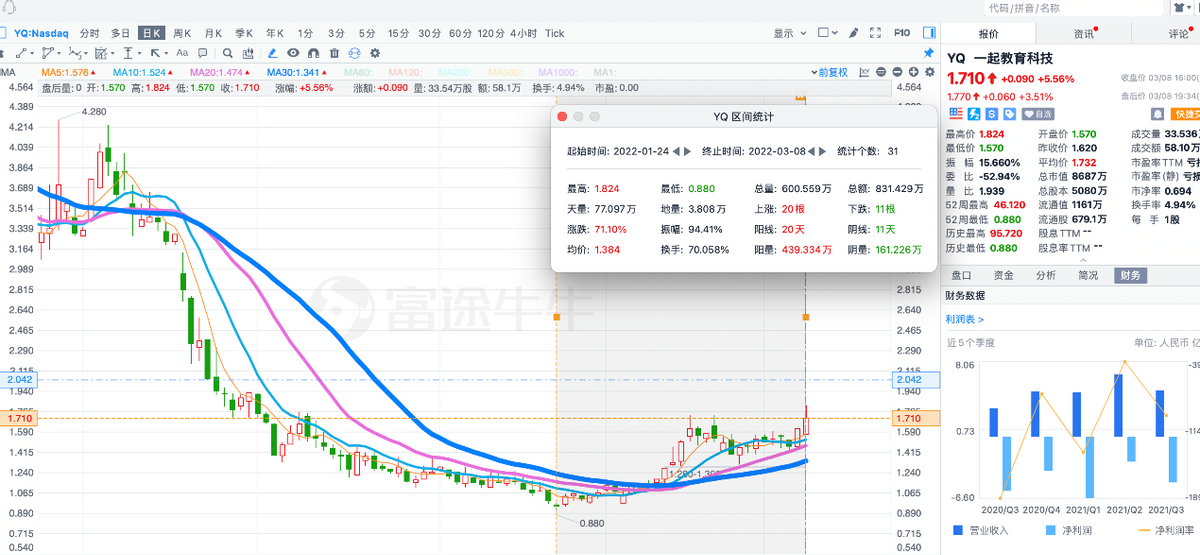Switch to 盘口 order book tab
This screenshot has height=555, width=1200.
click(x=961, y=275)
